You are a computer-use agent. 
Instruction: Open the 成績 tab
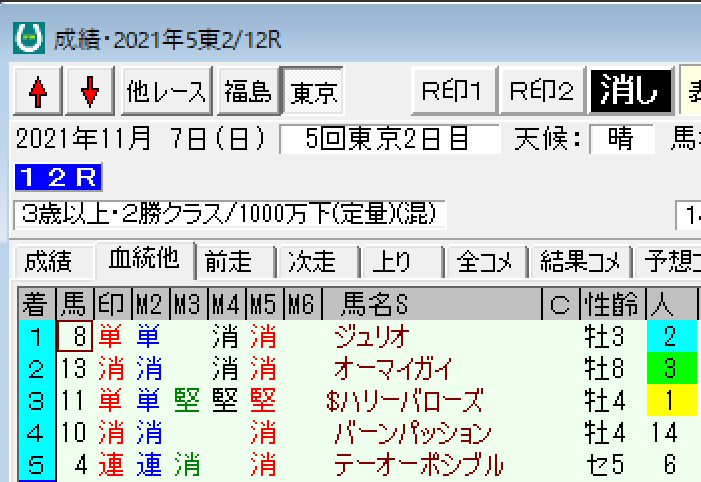click(x=54, y=262)
